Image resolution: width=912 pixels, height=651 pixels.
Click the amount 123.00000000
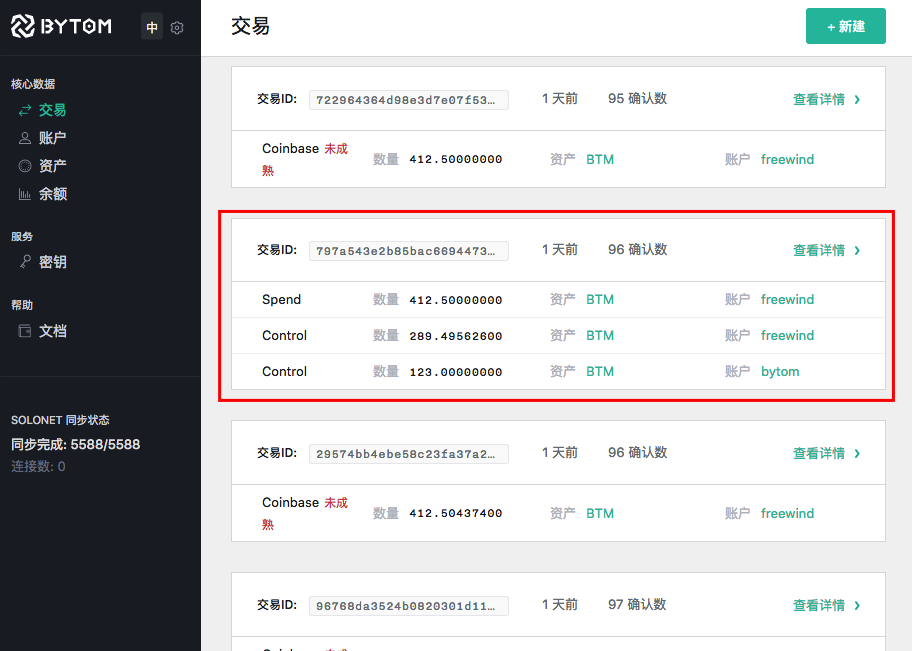pos(455,372)
